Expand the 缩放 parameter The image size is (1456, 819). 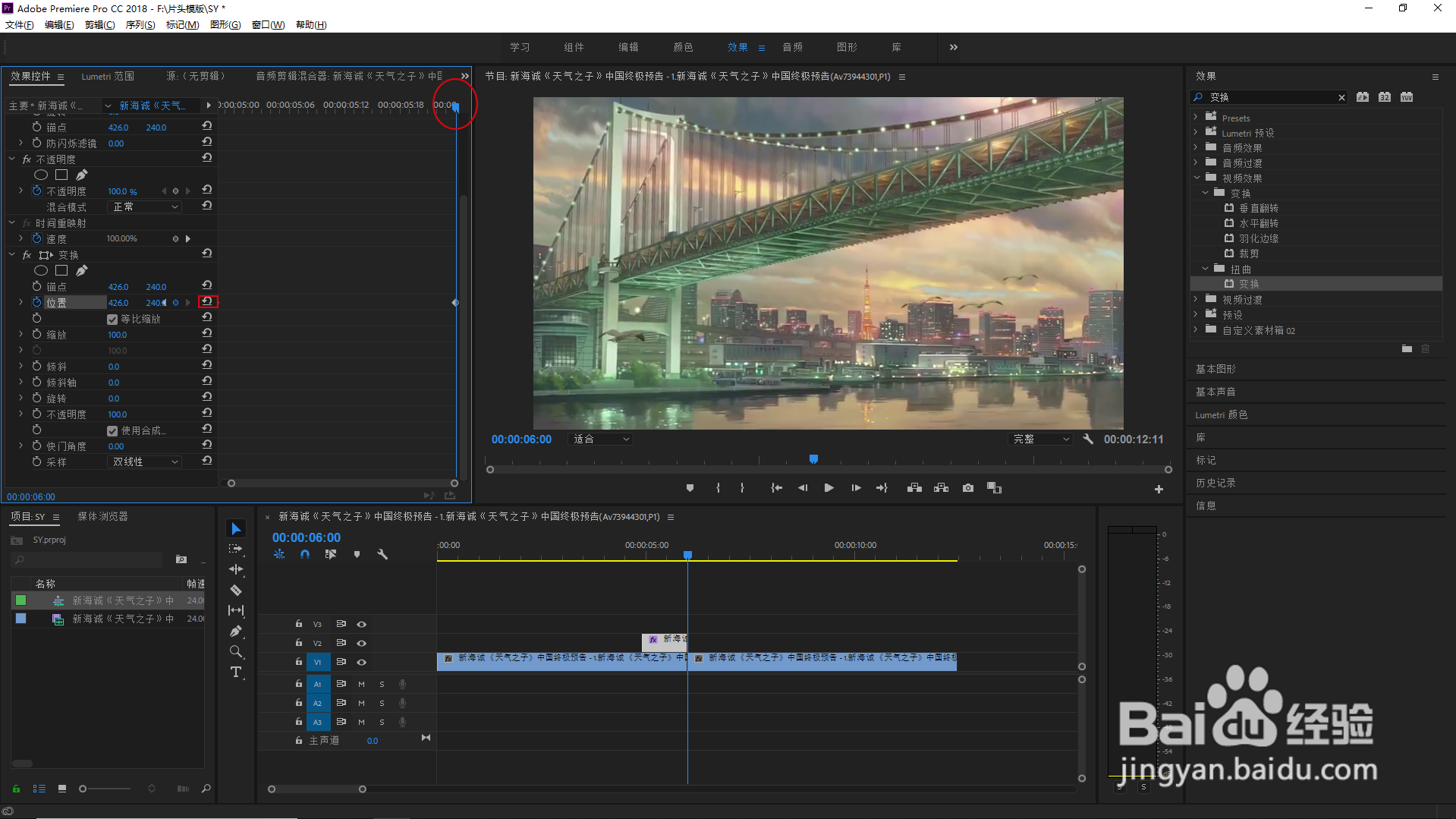pyautogui.click(x=20, y=334)
